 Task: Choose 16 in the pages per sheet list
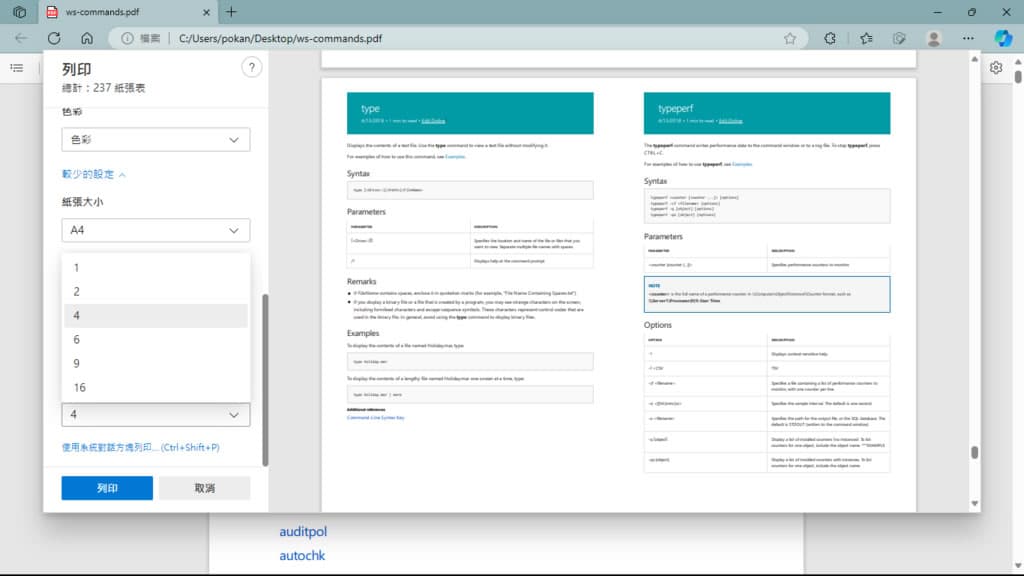click(155, 388)
